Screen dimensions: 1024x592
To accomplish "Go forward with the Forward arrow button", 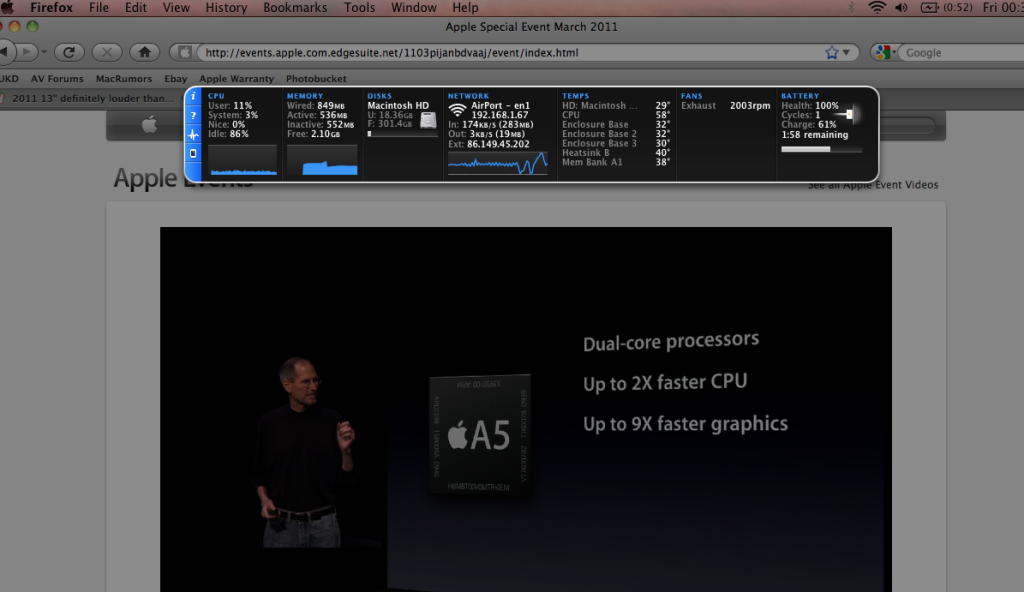I will point(26,52).
